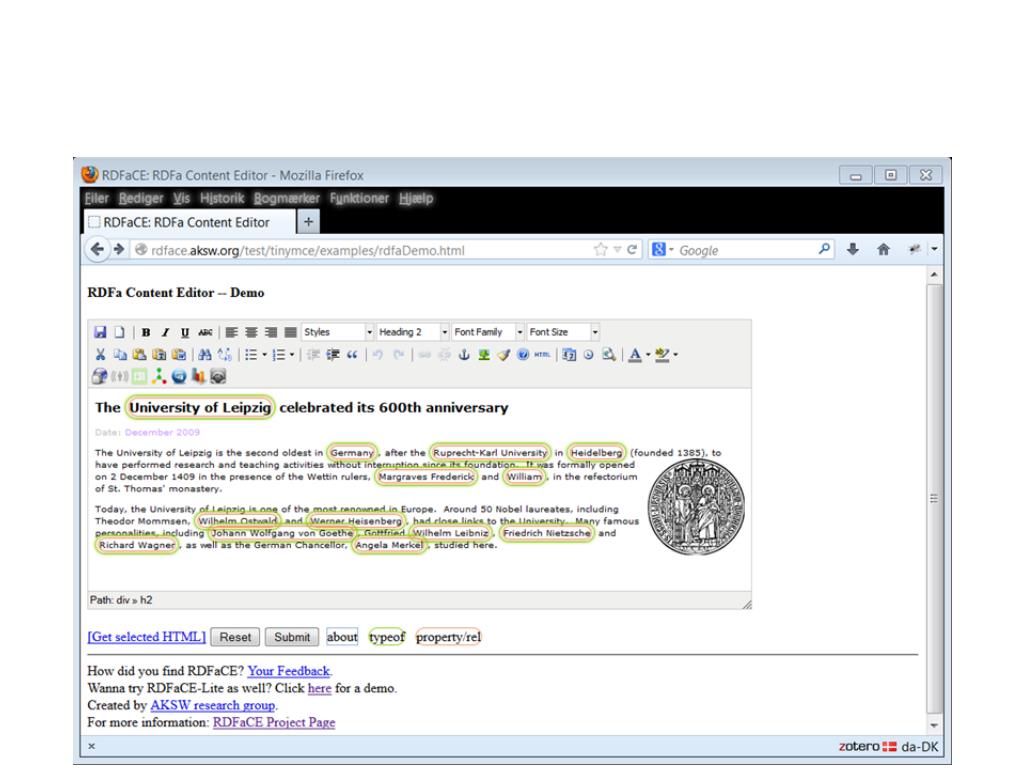Align text left
Image resolution: width=1024 pixels, height=768 pixels.
point(231,332)
